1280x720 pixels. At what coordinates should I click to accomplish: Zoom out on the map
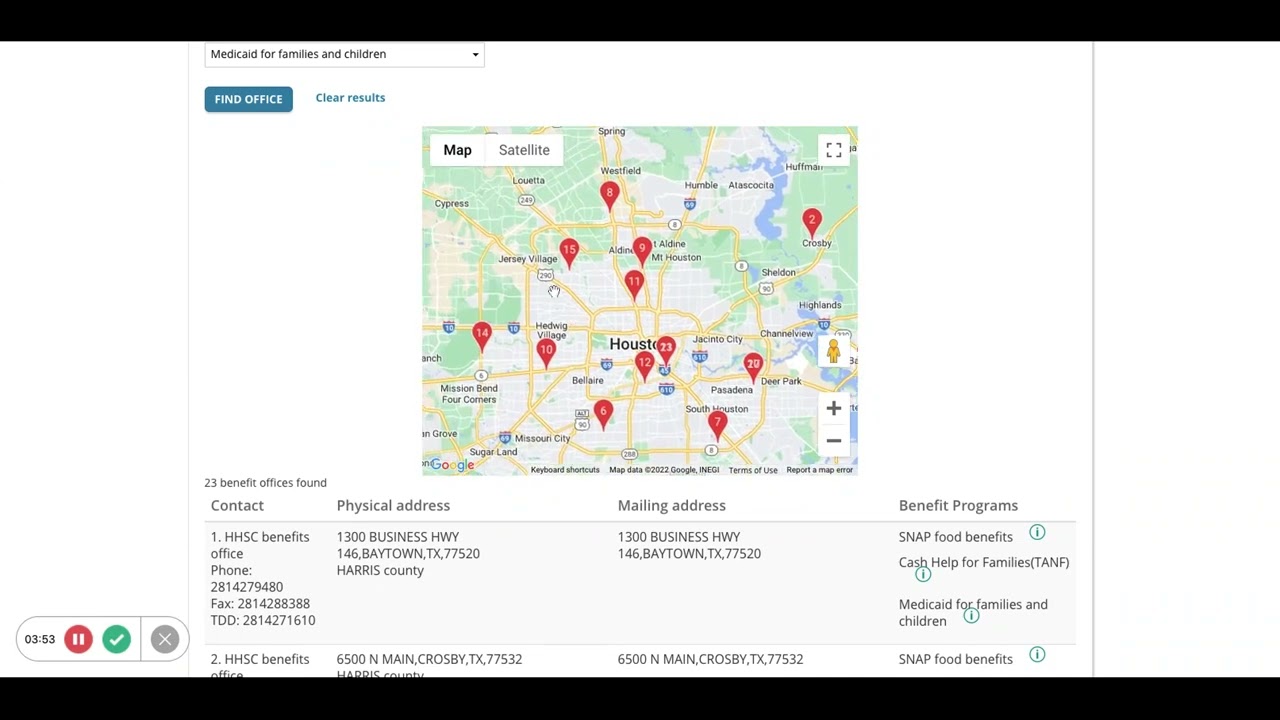tap(833, 441)
